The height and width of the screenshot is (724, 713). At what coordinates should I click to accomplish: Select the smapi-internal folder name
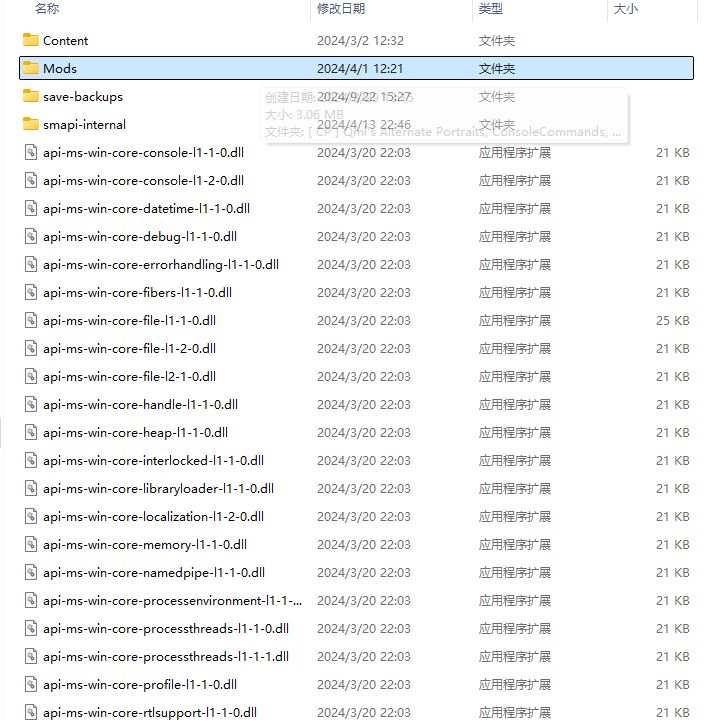pyautogui.click(x=85, y=125)
